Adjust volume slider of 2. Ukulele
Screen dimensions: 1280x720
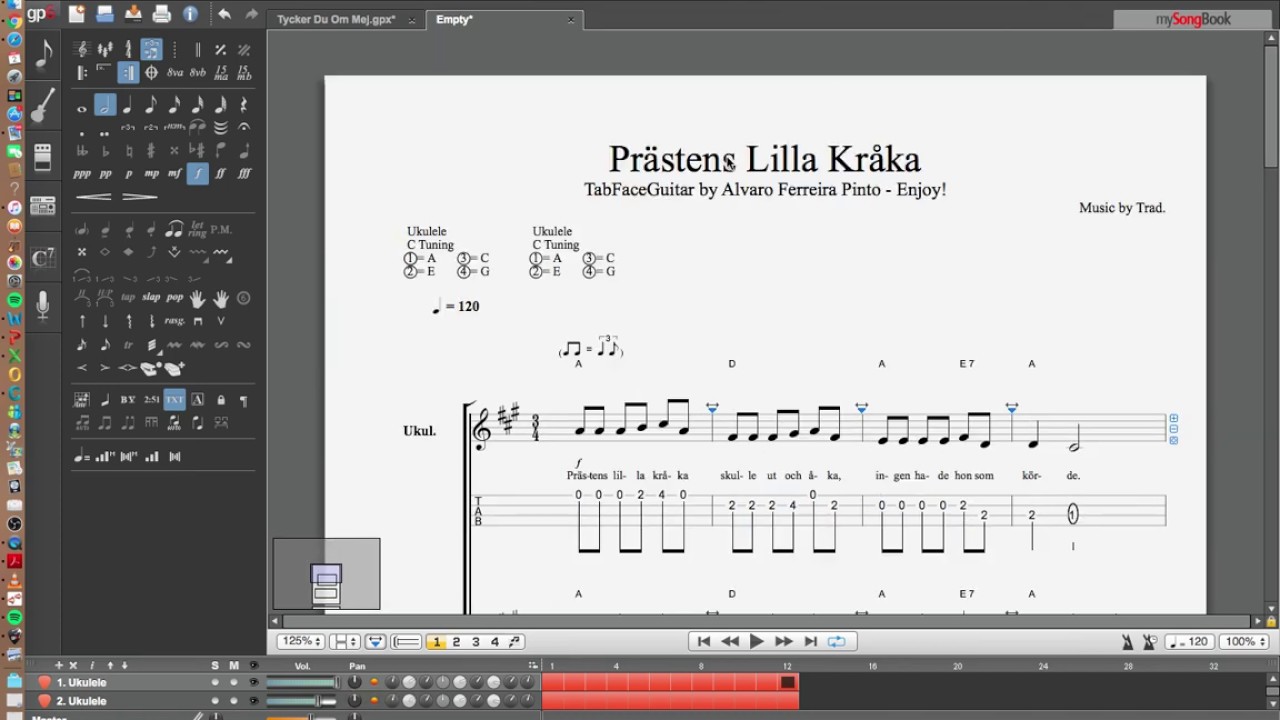click(303, 701)
